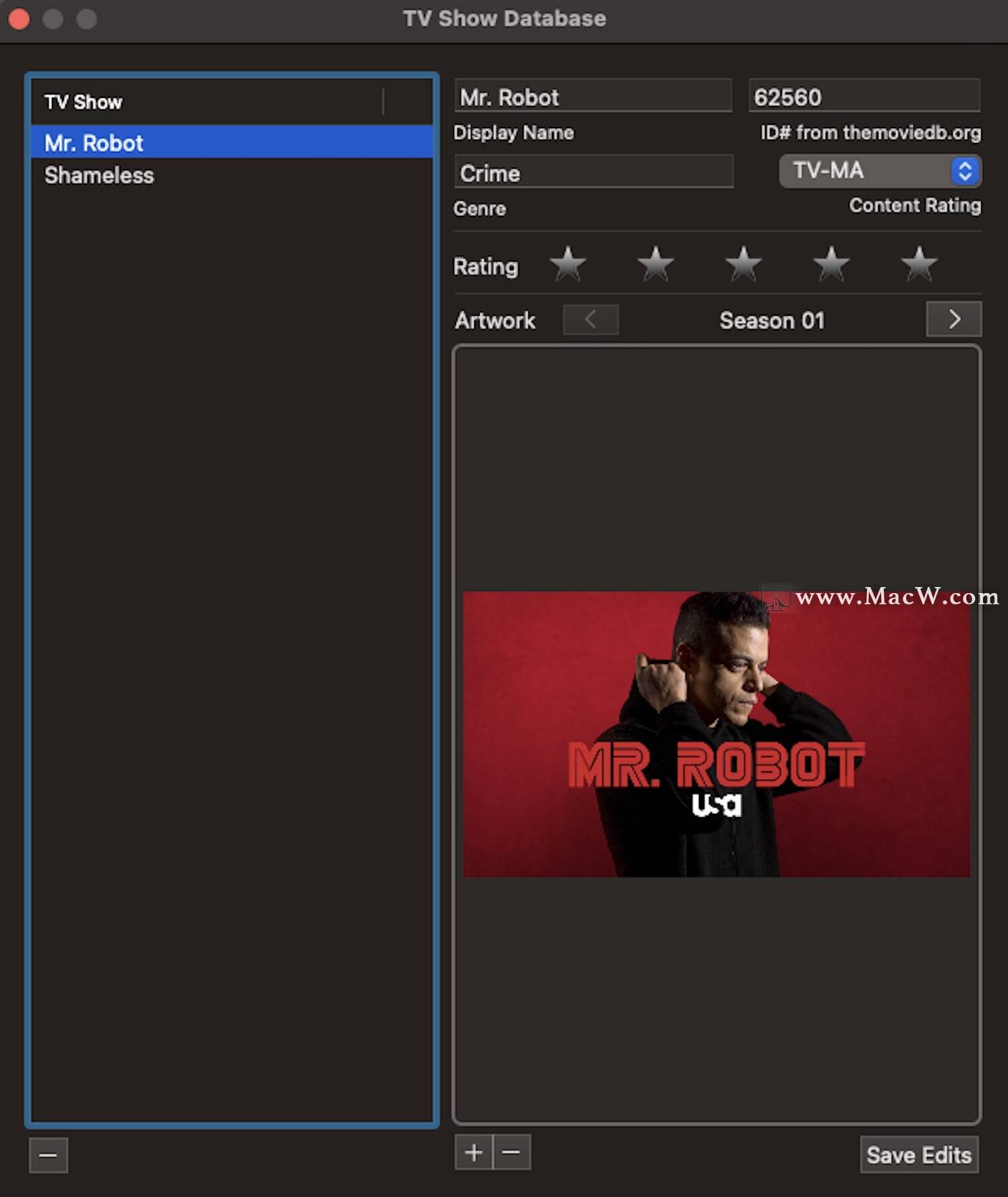
Task: Open the TV-MA content rating dropdown
Action: tap(880, 171)
